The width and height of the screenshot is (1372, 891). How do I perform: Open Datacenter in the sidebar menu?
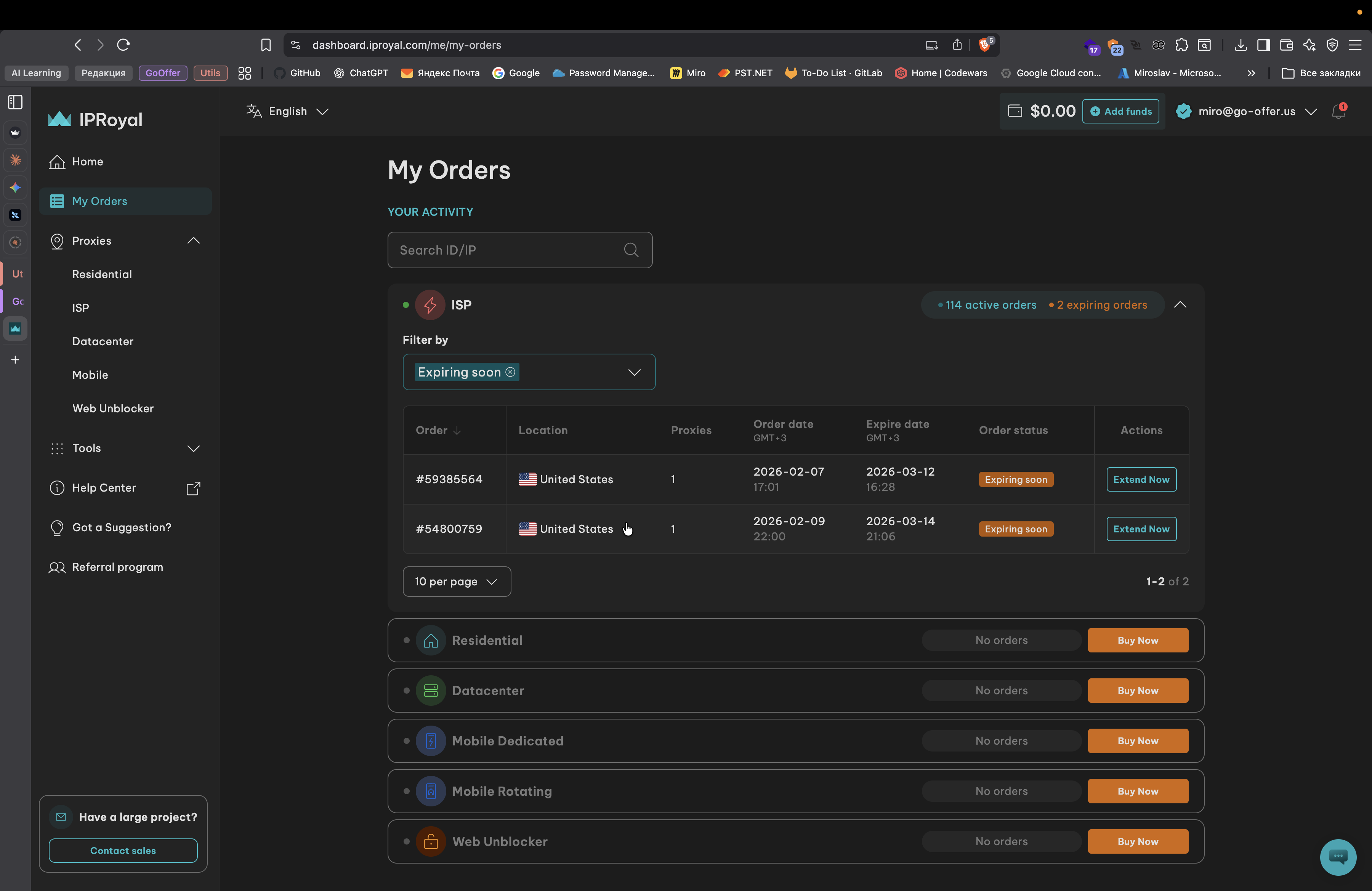103,341
